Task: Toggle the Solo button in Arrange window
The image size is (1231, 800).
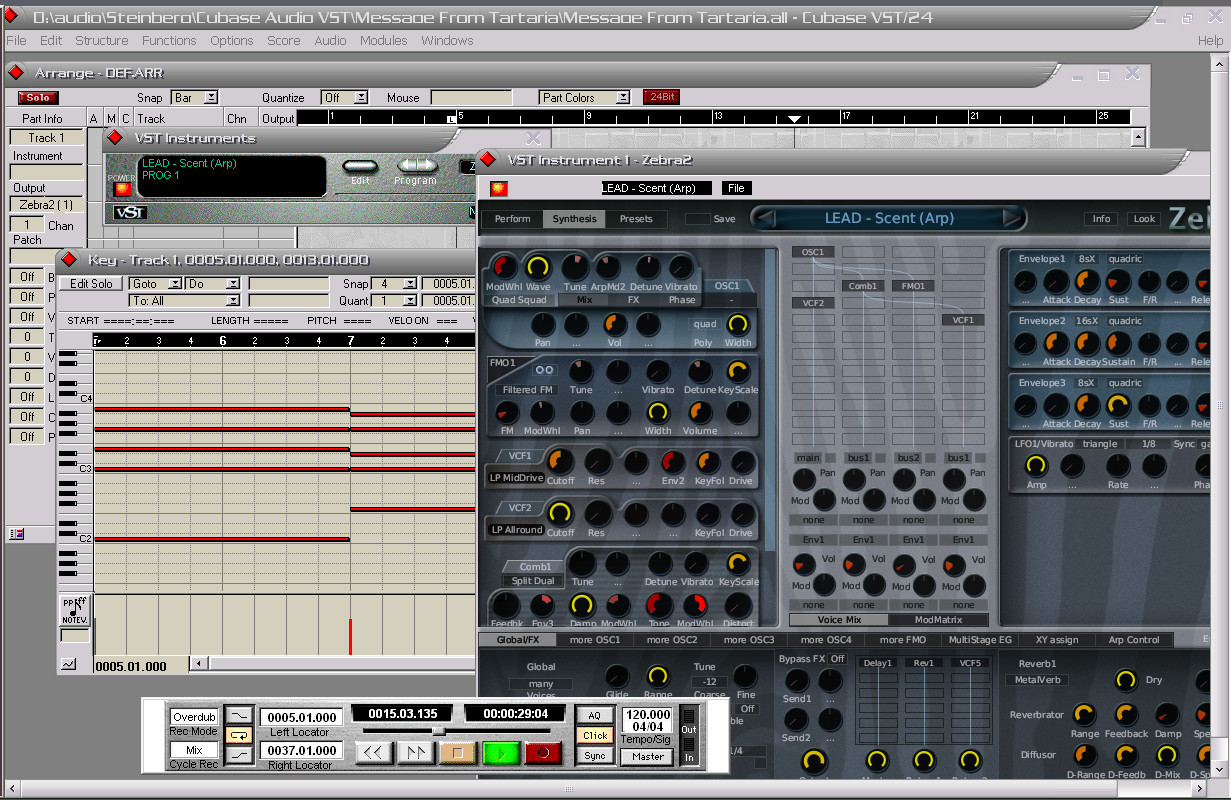Action: [x=38, y=97]
